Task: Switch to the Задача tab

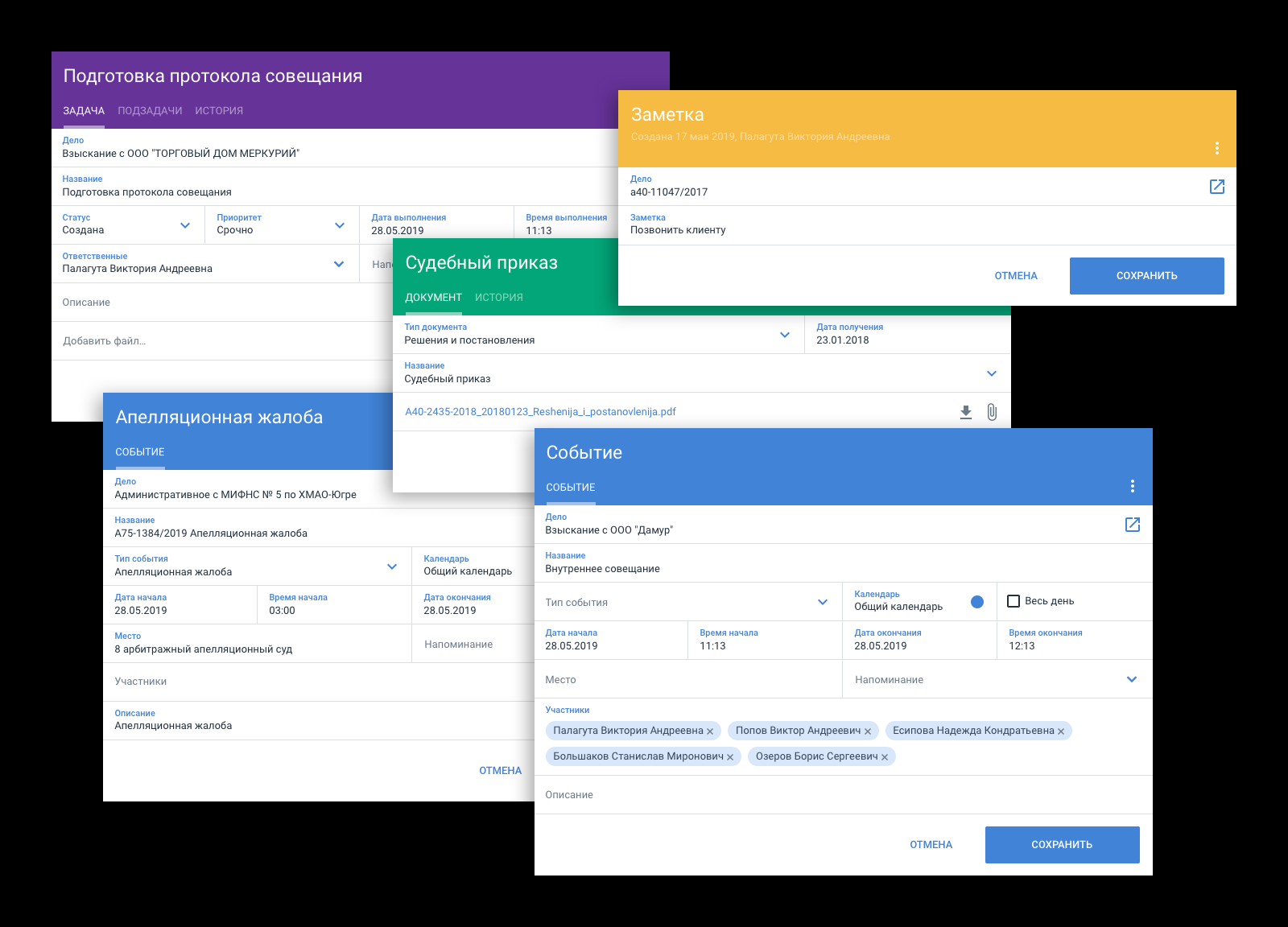Action: pyautogui.click(x=84, y=111)
